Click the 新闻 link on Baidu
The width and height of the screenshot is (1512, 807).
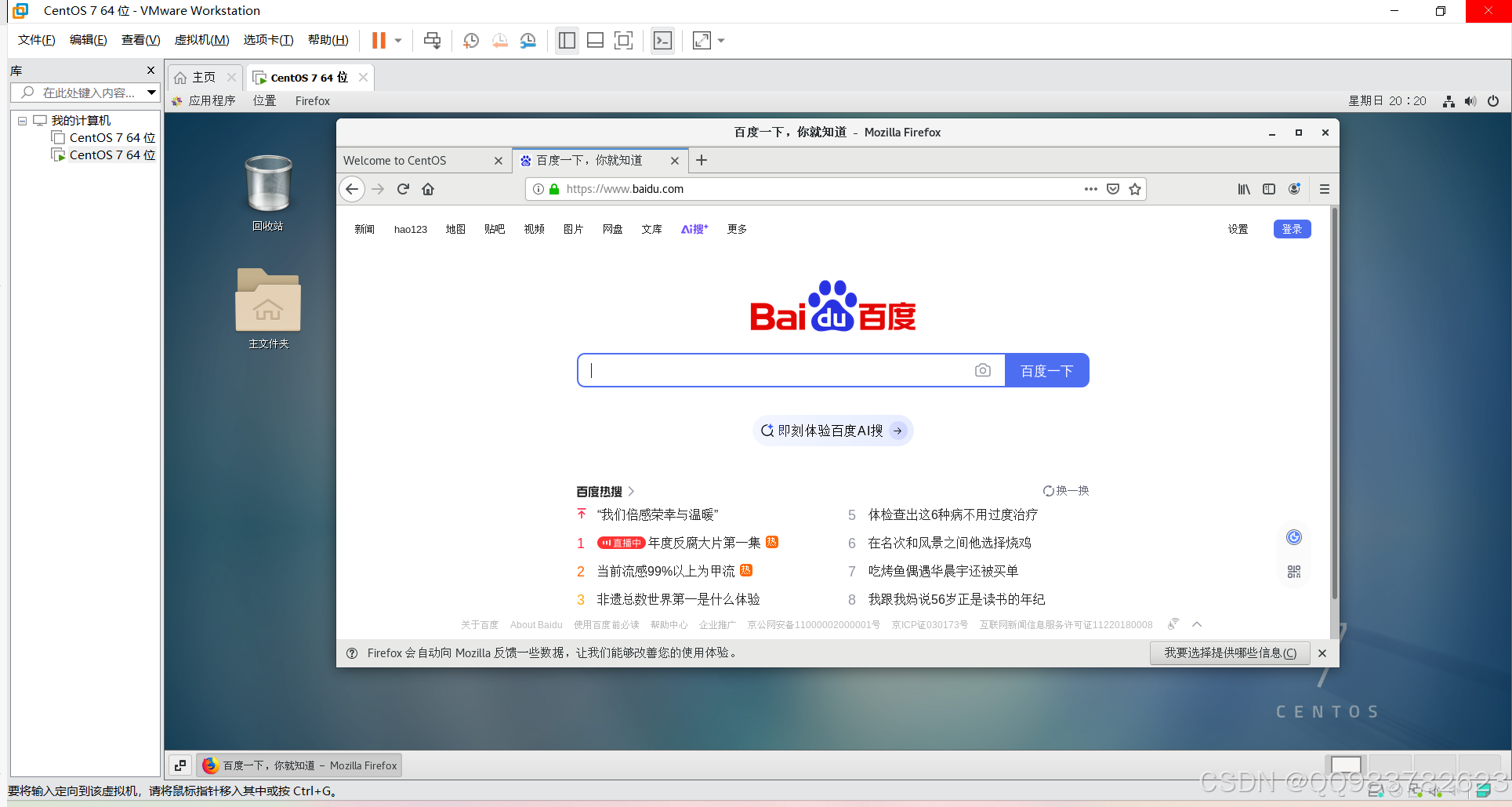(x=364, y=229)
